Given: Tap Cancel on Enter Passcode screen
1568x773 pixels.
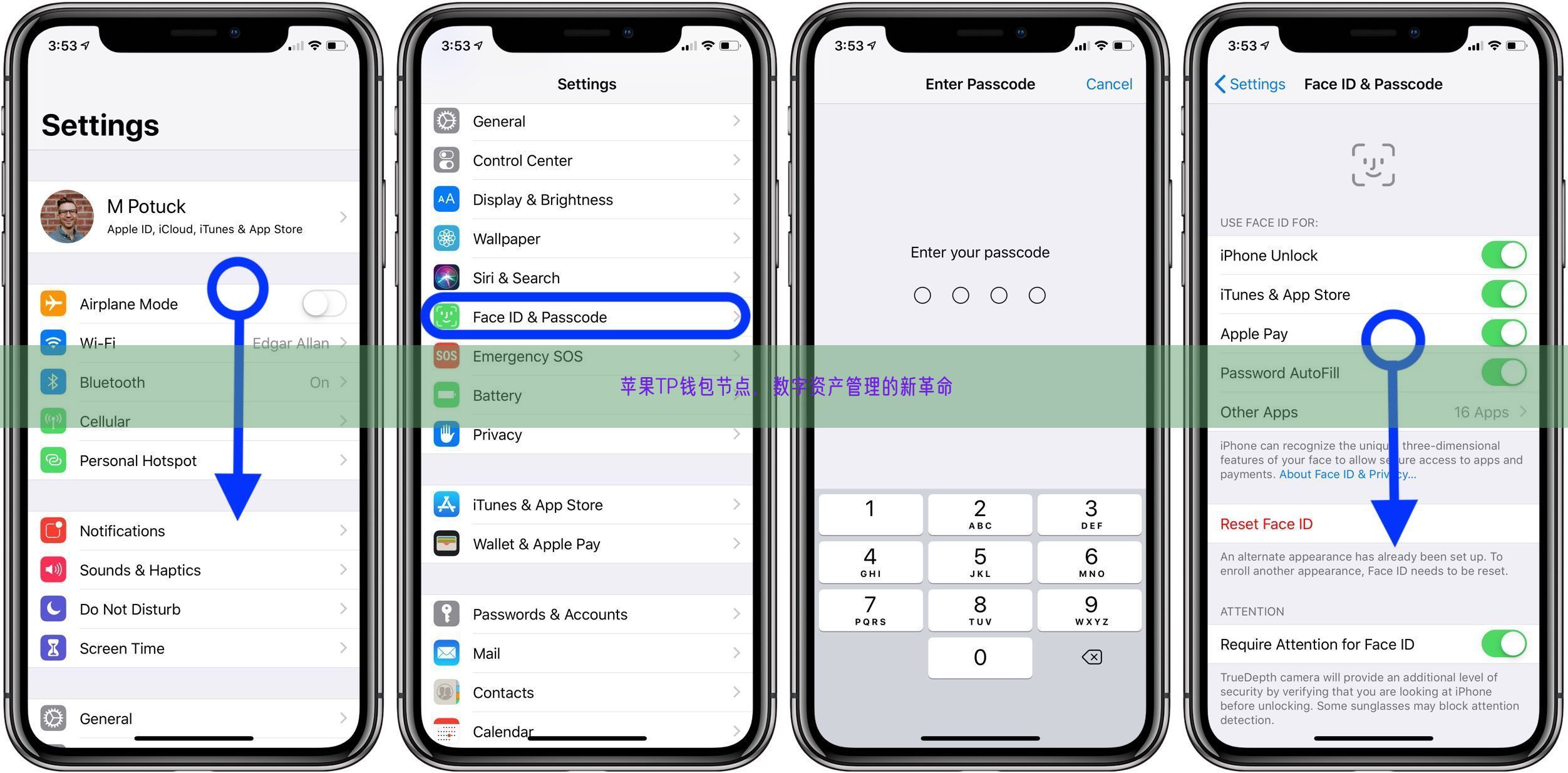Looking at the screenshot, I should coord(1111,84).
